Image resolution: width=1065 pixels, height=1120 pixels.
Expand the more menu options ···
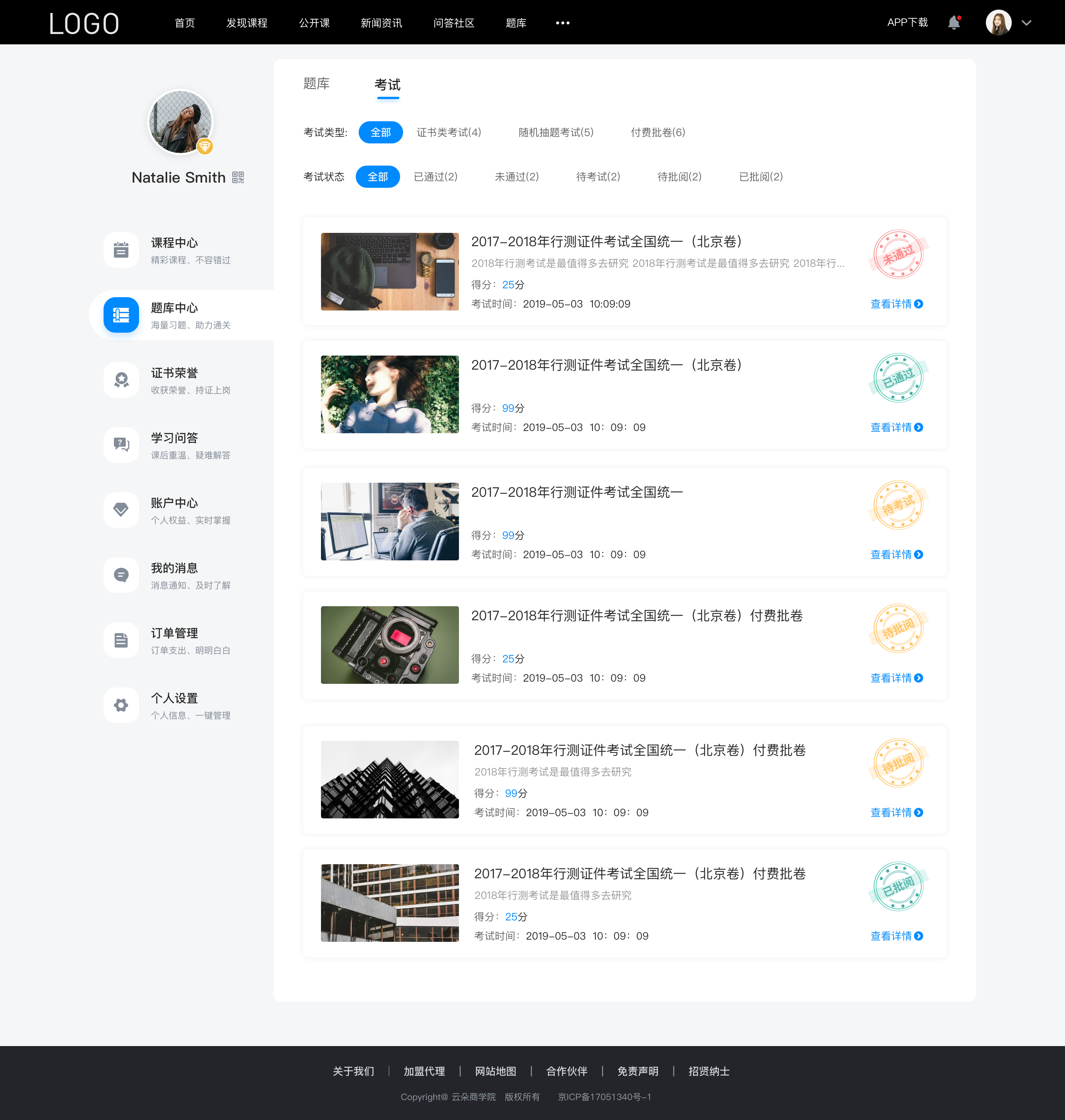[x=562, y=22]
